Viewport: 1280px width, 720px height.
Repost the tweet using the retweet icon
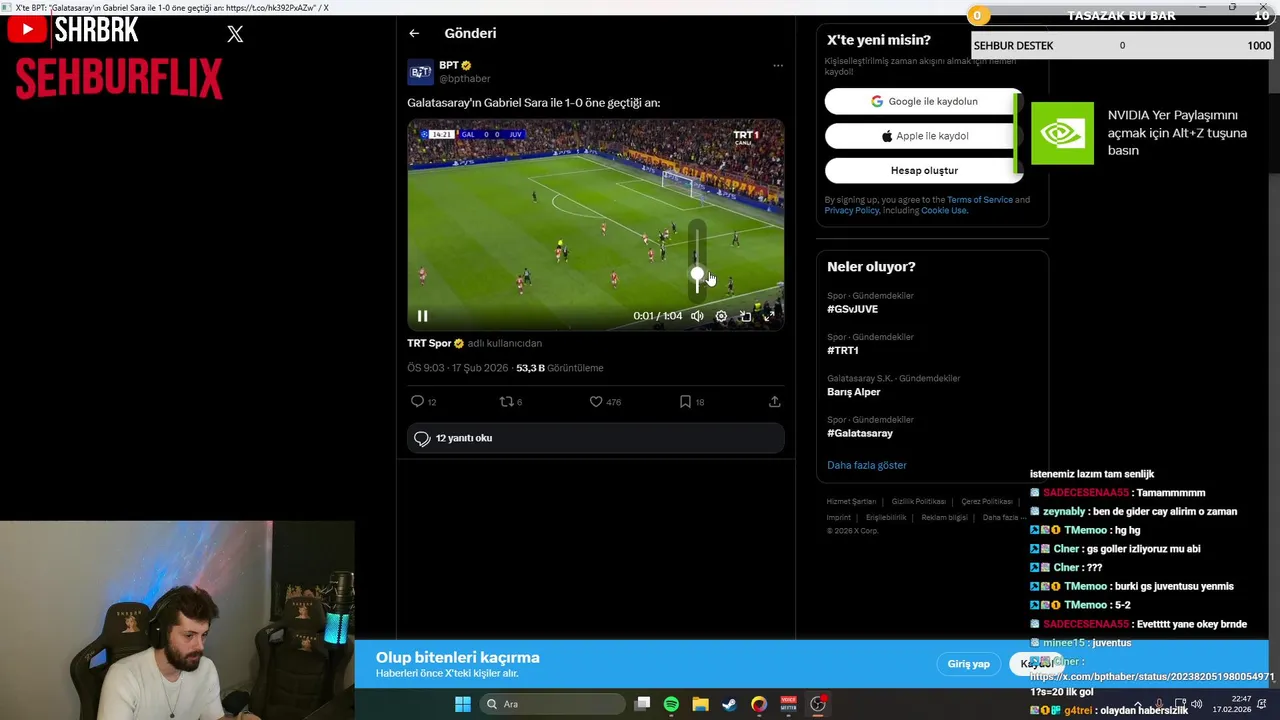click(506, 401)
